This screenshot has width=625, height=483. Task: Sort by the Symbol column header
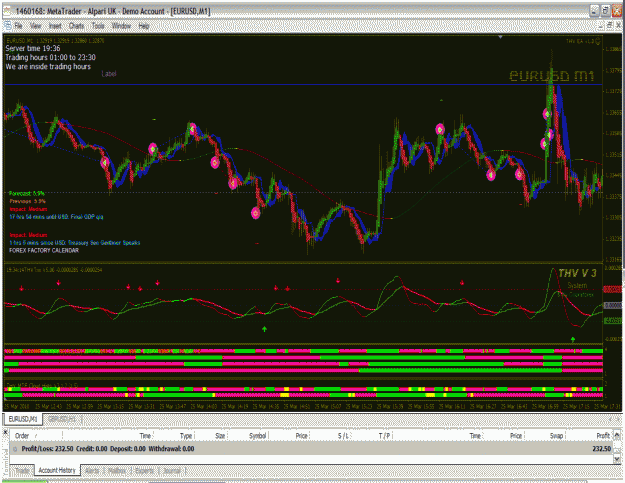(257, 436)
